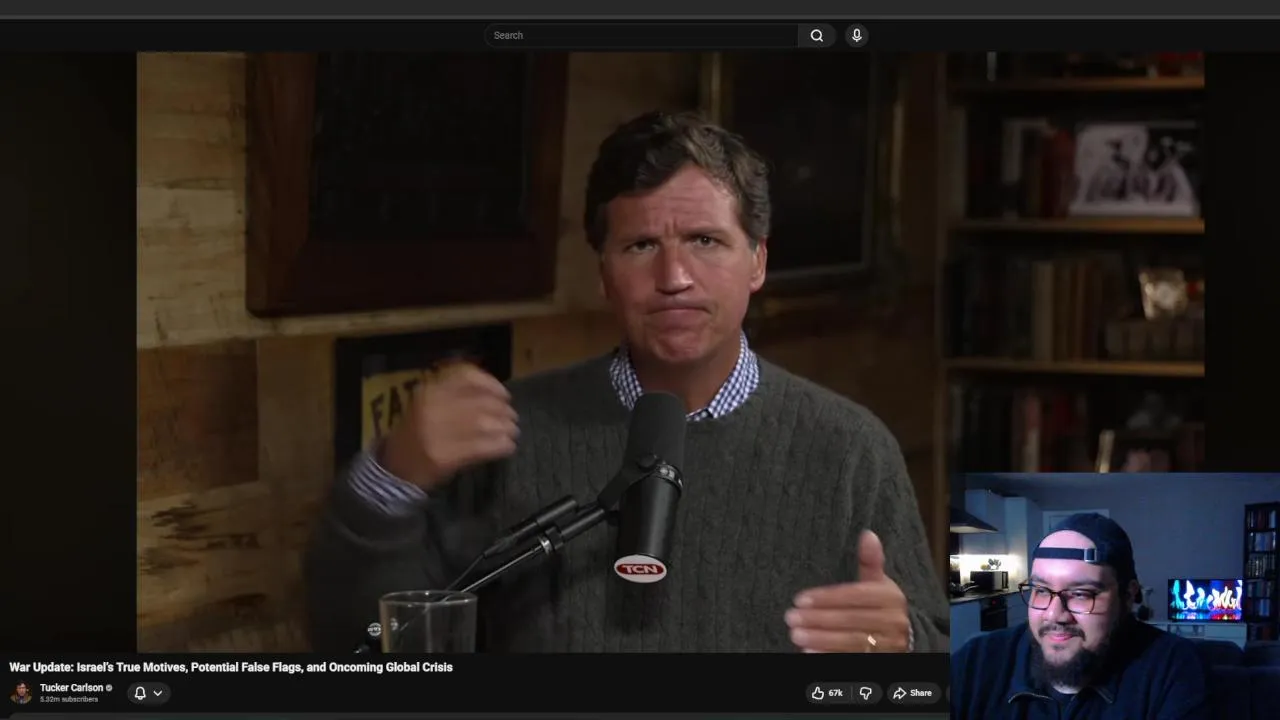
Task: Click the Share button
Action: [x=912, y=693]
